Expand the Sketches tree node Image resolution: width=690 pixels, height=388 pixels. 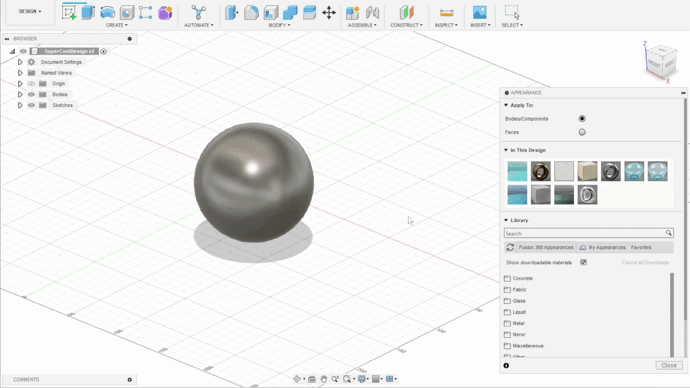coord(20,105)
